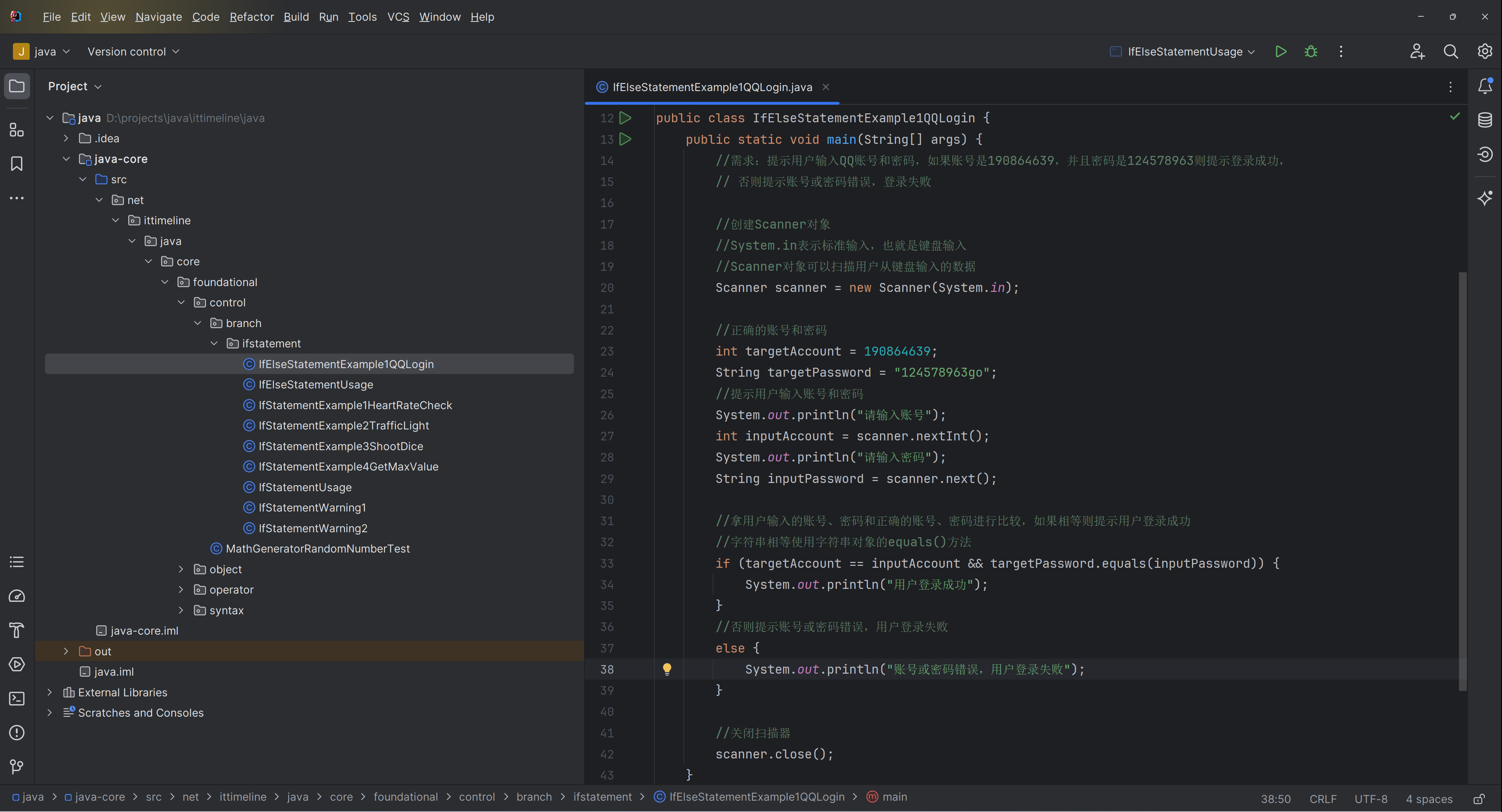Image resolution: width=1502 pixels, height=812 pixels.
Task: Open the AI Assistant sparkle icon
Action: click(1484, 198)
